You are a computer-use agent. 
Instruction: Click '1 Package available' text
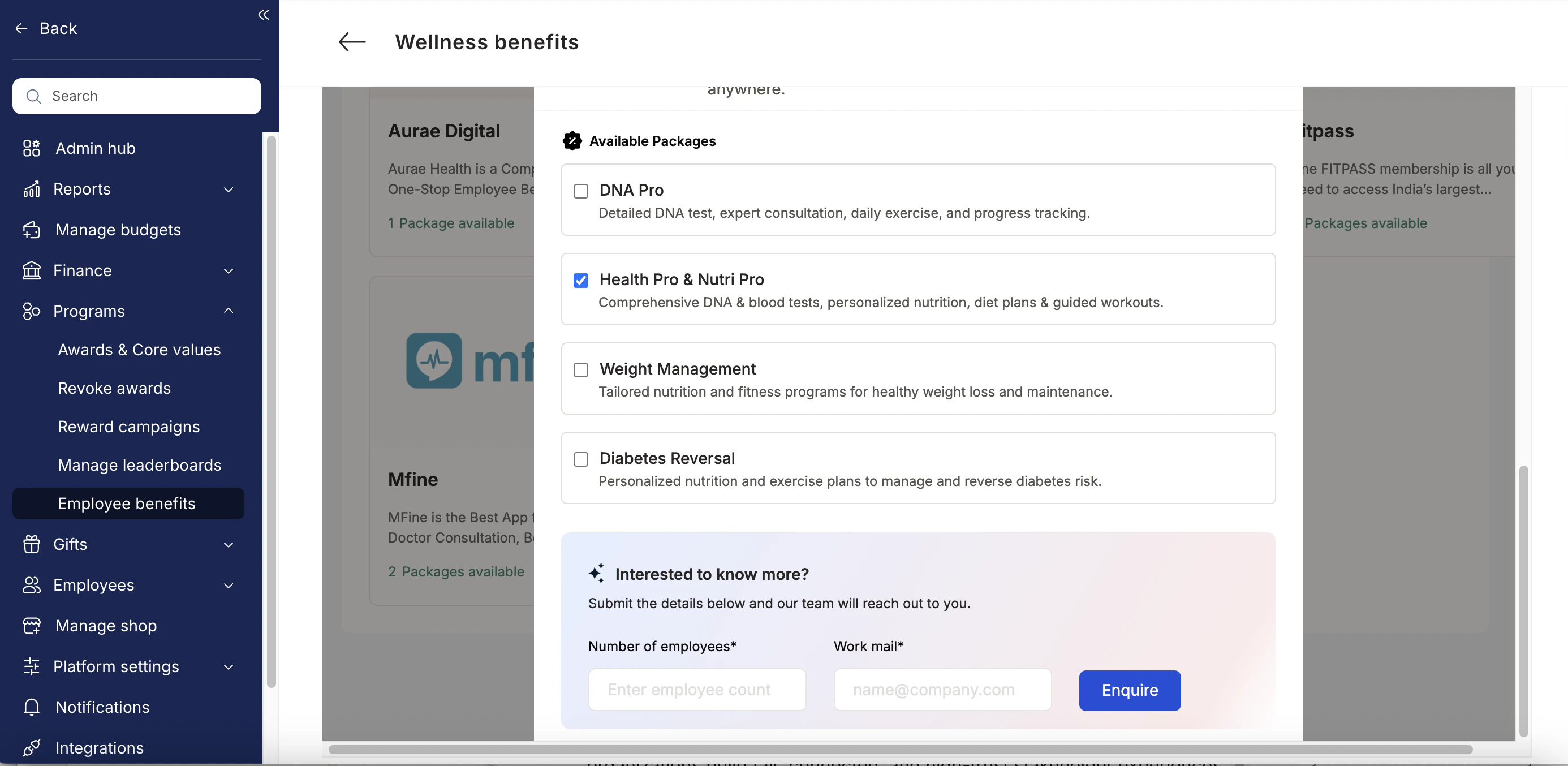point(451,223)
